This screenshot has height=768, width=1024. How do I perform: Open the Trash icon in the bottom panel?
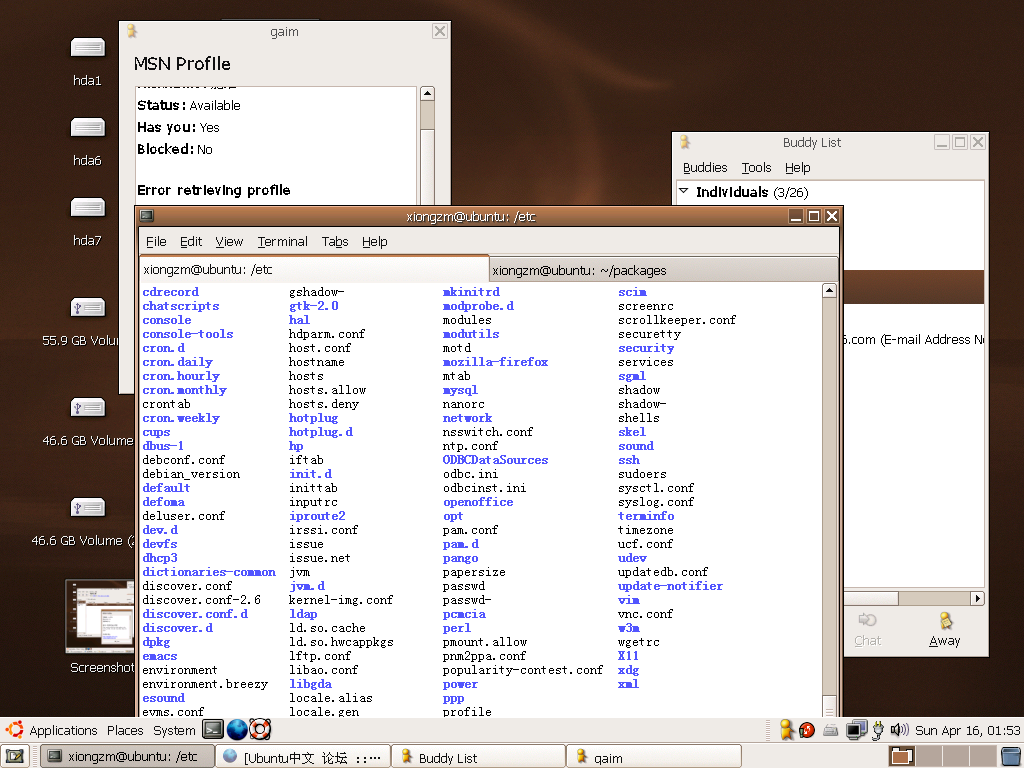1011,756
